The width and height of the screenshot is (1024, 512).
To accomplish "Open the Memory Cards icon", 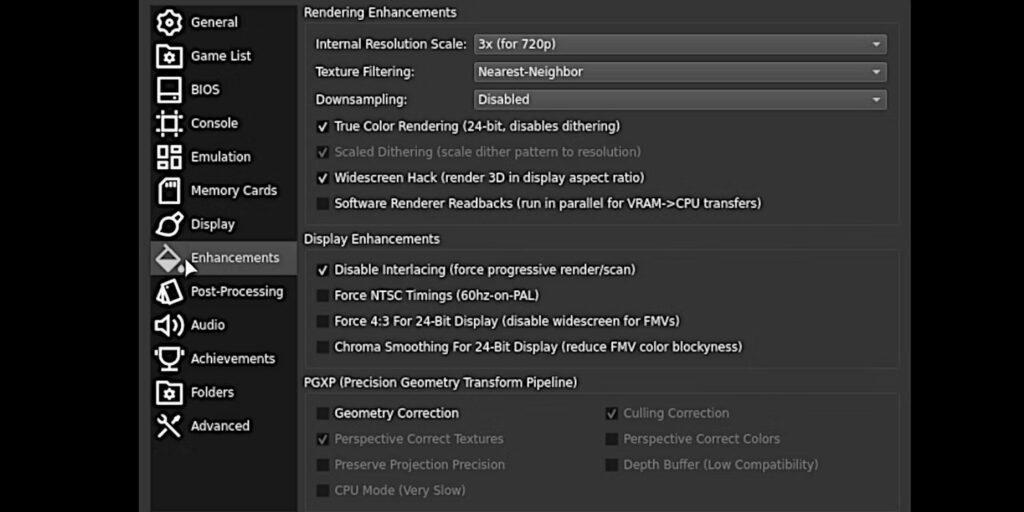I will click(169, 191).
